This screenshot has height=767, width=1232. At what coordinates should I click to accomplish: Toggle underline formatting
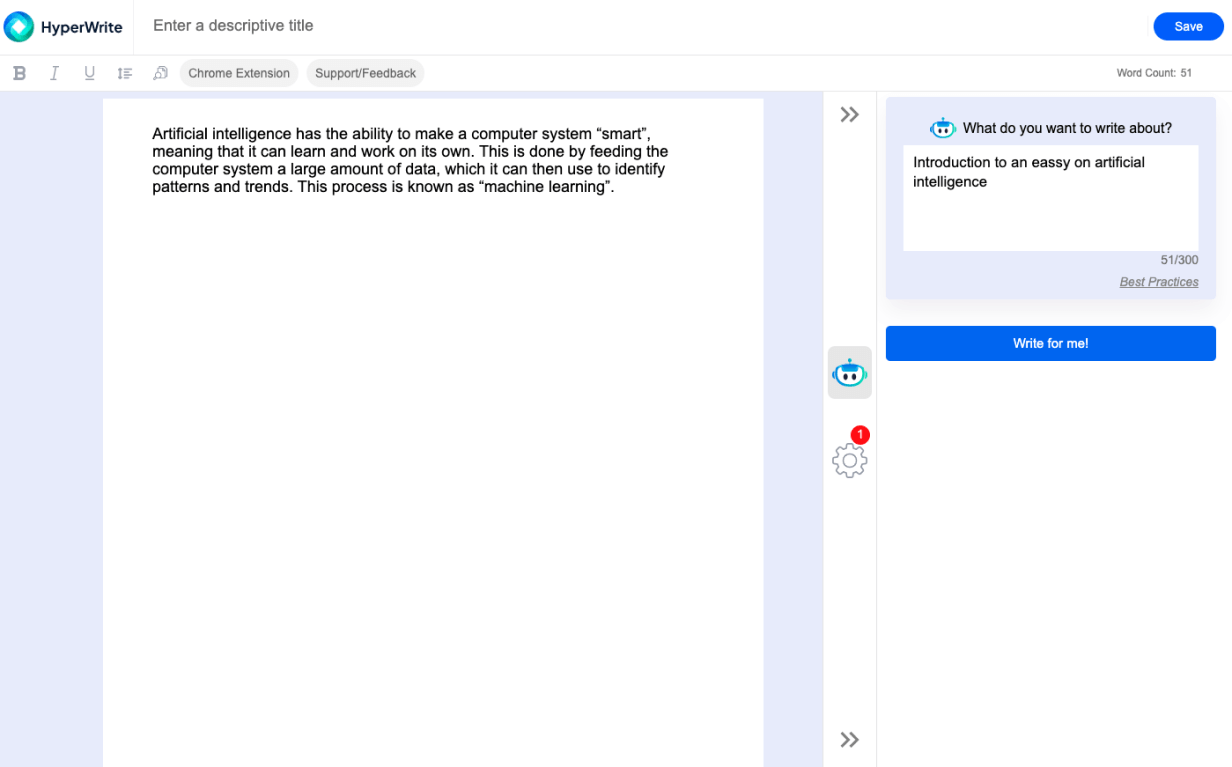(x=89, y=73)
